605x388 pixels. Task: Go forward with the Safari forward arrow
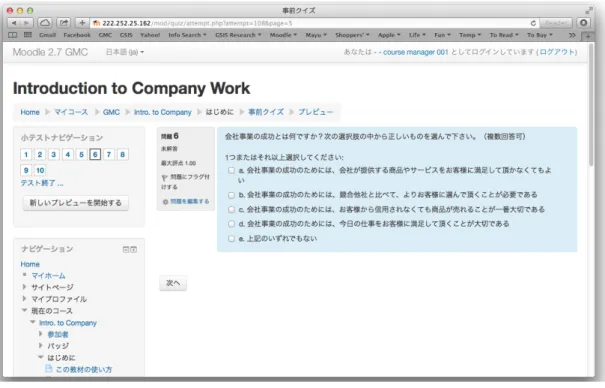27,23
